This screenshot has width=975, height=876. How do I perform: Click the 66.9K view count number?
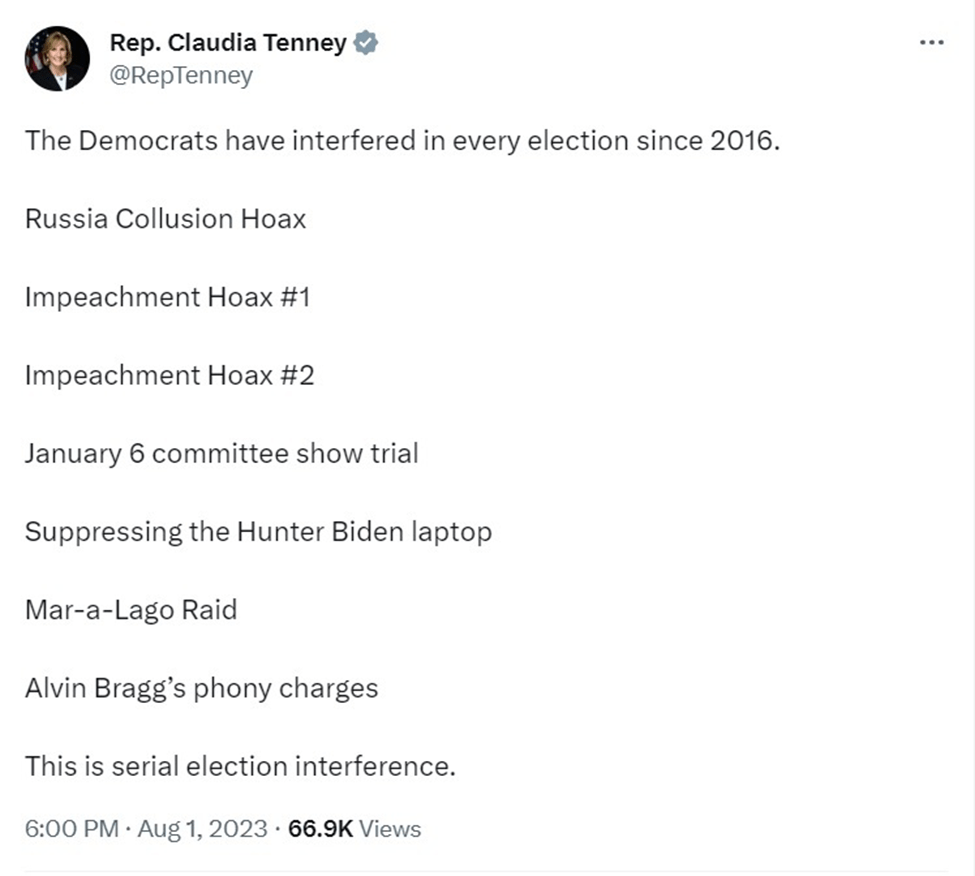[319, 829]
